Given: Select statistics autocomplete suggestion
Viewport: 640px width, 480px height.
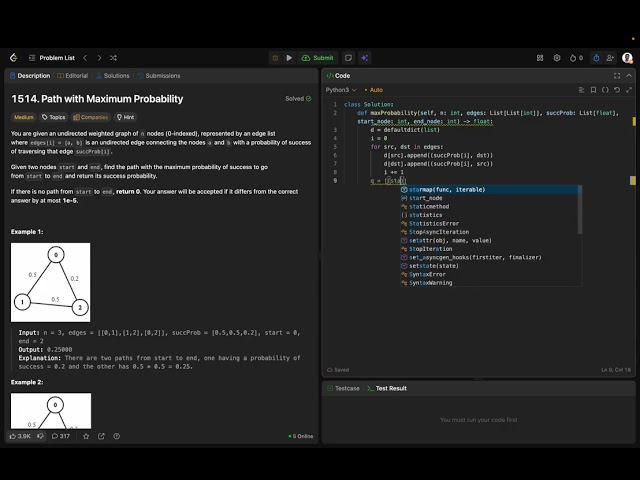Looking at the screenshot, I should click(x=489, y=215).
